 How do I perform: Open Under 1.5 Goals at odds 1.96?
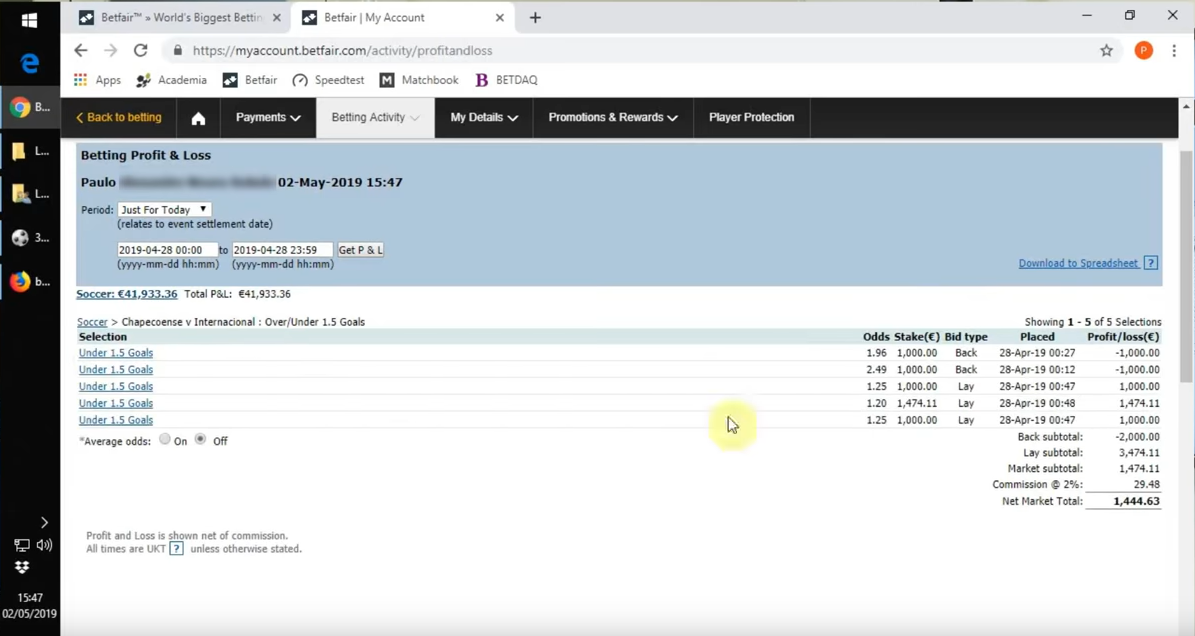point(116,353)
